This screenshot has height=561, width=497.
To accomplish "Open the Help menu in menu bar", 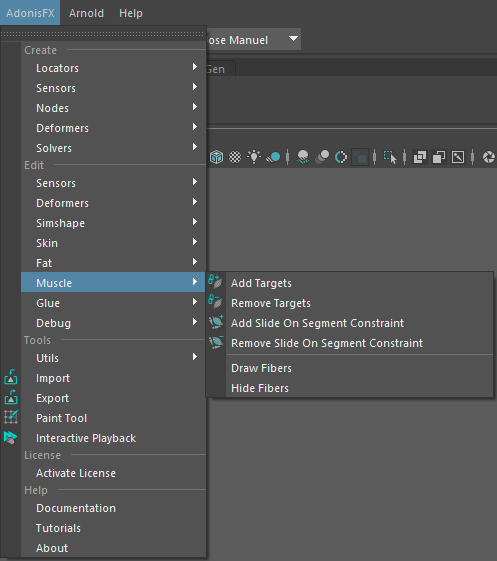I will click(131, 13).
